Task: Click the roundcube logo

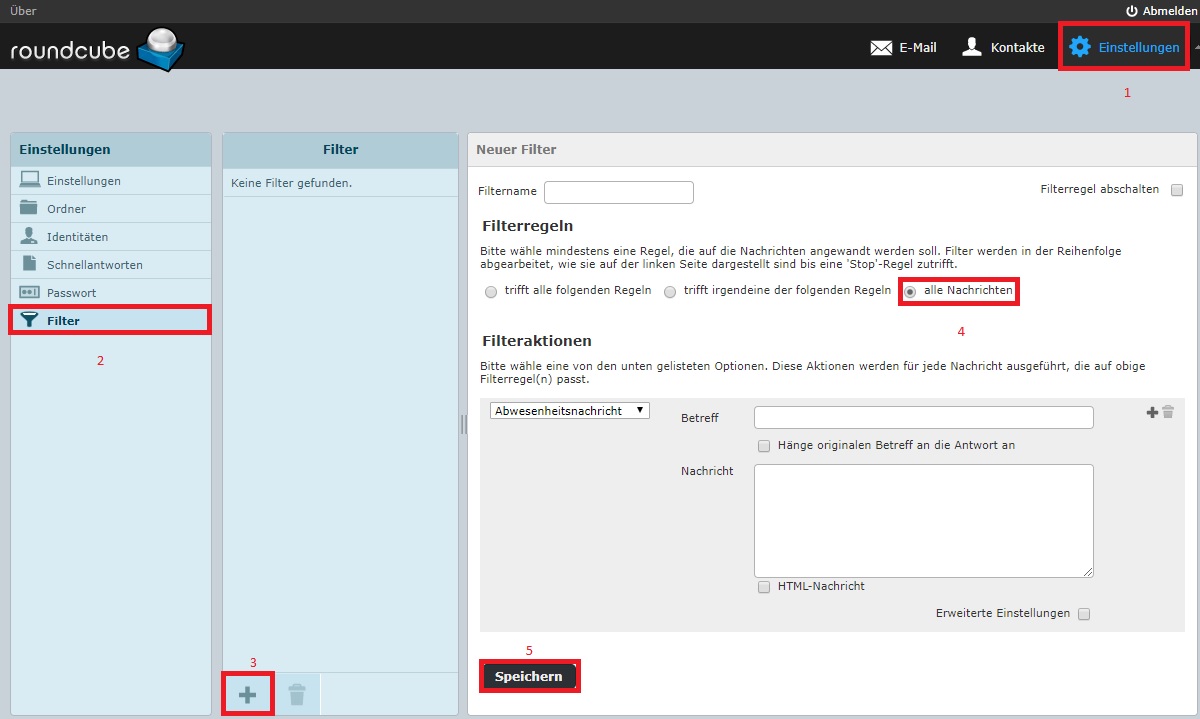Action: coord(97,48)
